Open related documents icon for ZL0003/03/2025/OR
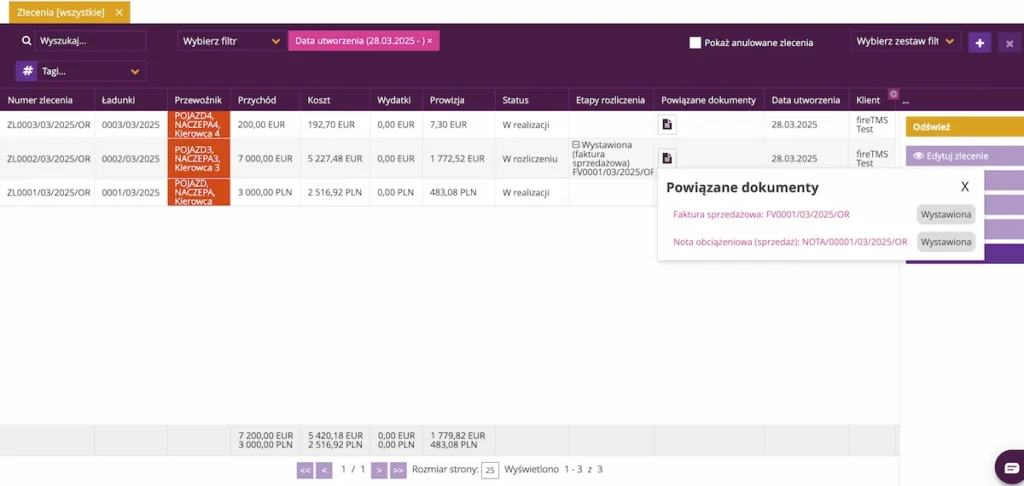Image resolution: width=1024 pixels, height=486 pixels. pyautogui.click(x=667, y=124)
